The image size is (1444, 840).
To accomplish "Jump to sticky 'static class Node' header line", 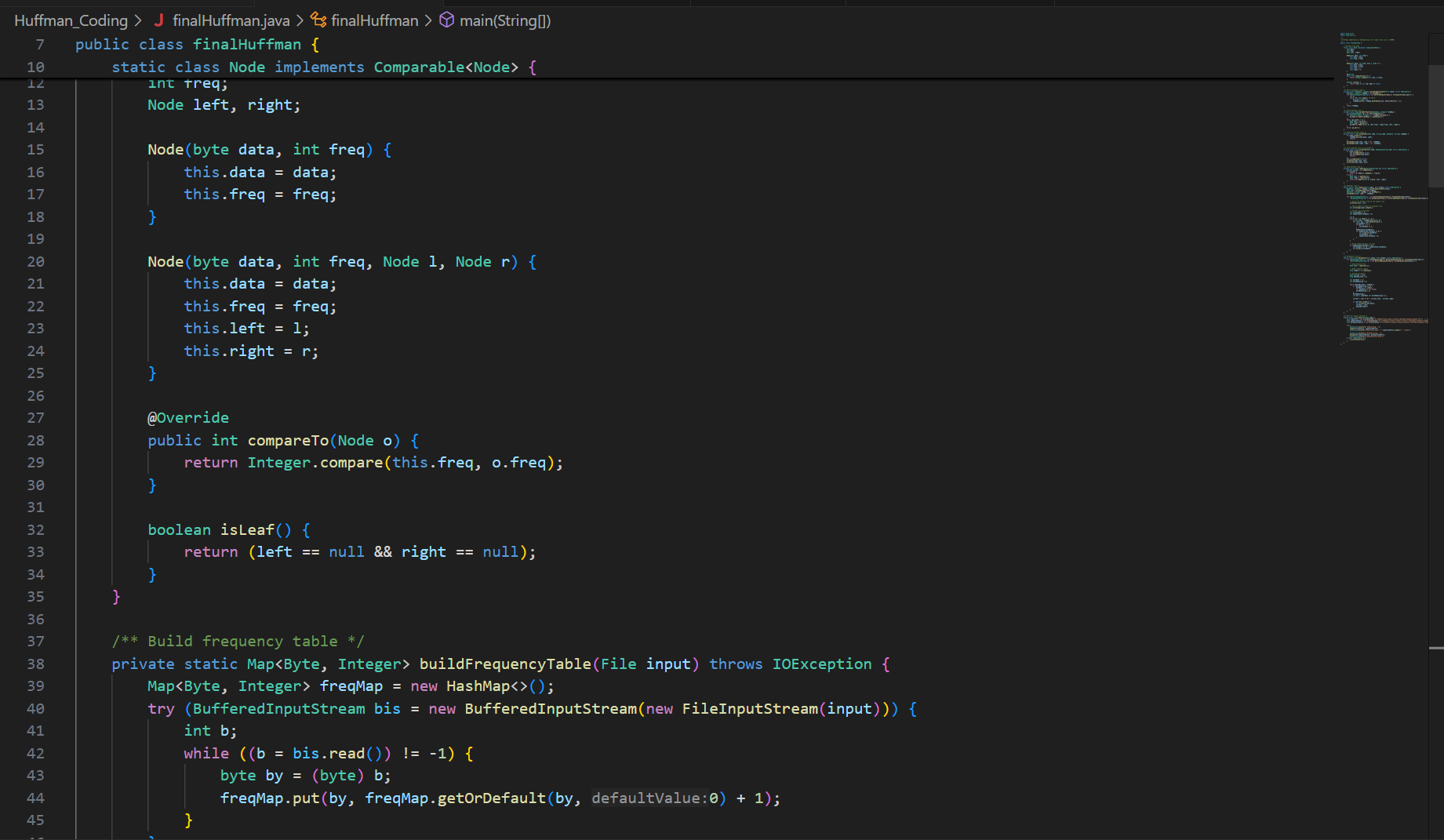I will (x=314, y=67).
